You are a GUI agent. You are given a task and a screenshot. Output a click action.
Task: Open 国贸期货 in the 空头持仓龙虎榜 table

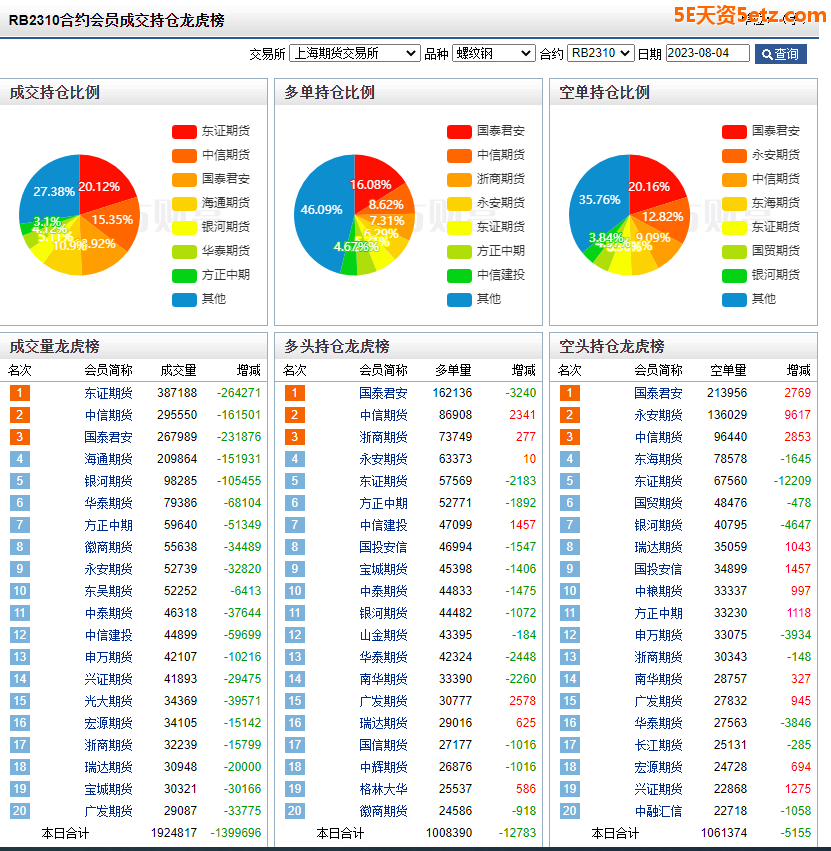tap(658, 503)
